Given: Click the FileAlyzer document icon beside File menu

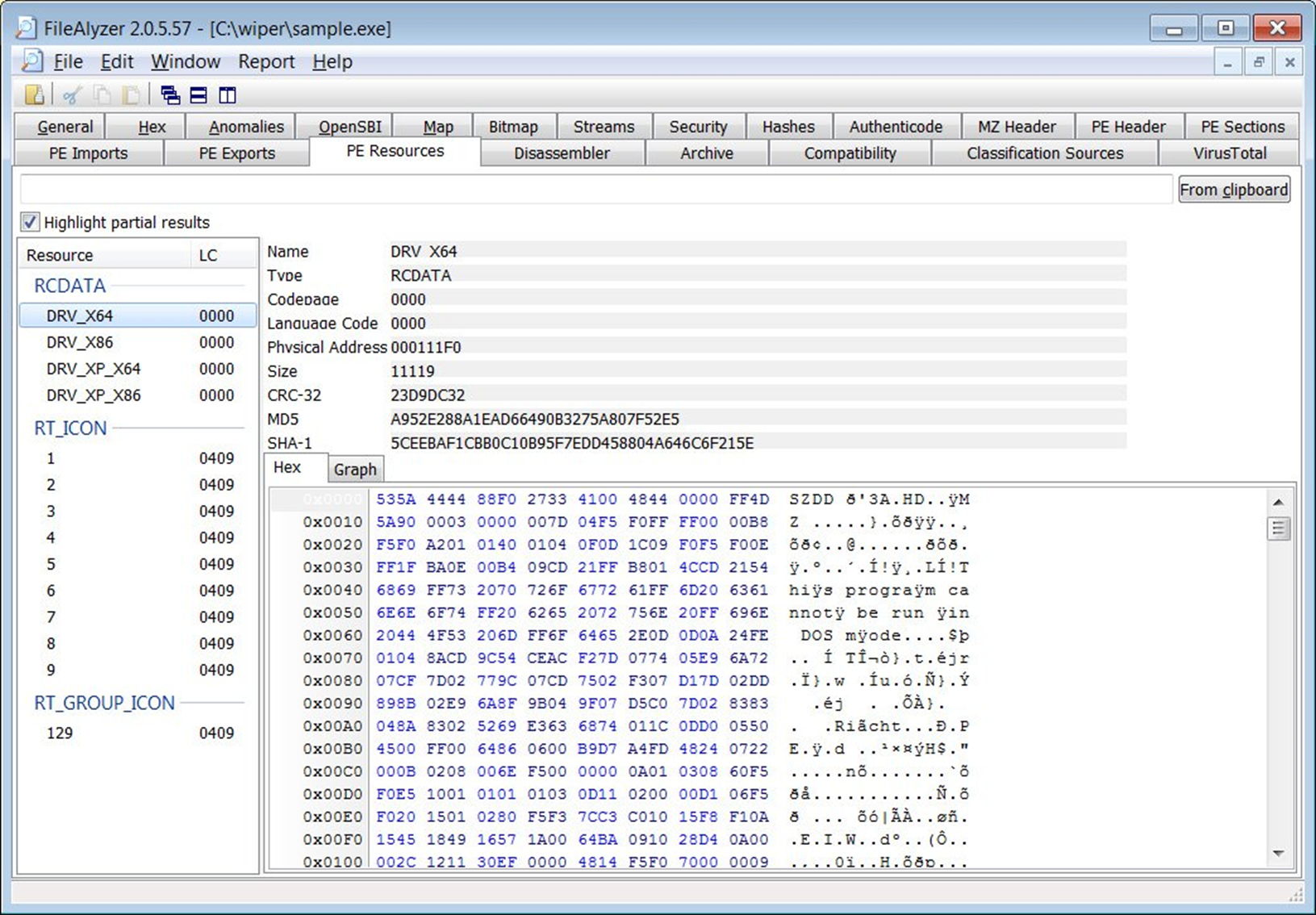Looking at the screenshot, I should (32, 61).
